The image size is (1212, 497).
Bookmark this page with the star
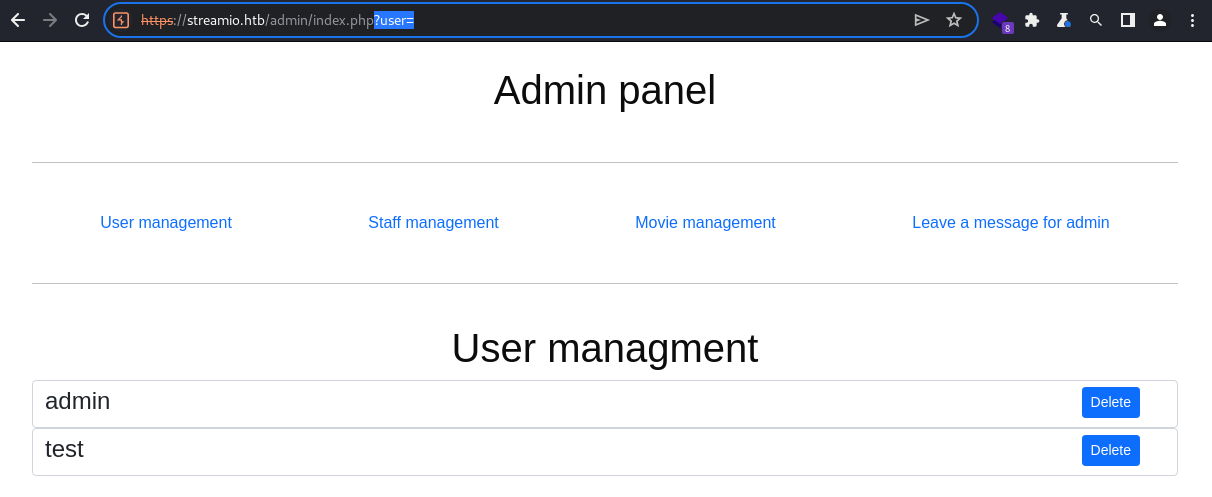coord(954,20)
